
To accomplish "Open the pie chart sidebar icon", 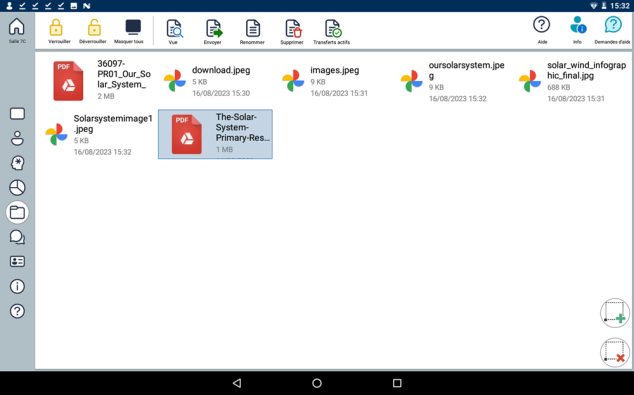I will (x=17, y=188).
